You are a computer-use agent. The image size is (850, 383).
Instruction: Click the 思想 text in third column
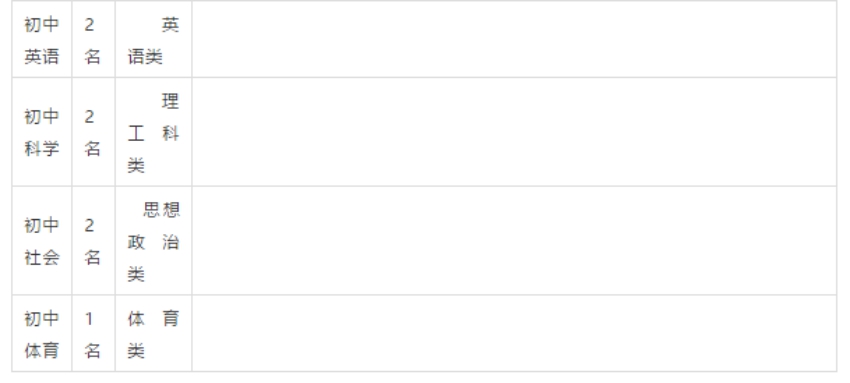162,210
